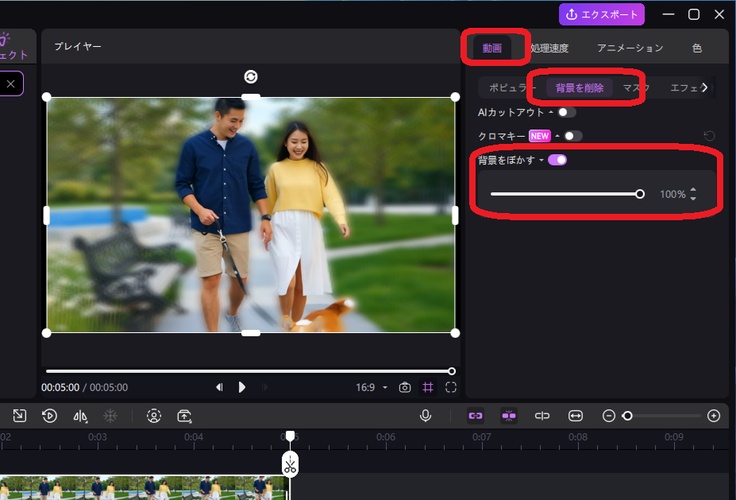Viewport: 736px width, 500px height.
Task: Toggle the purple auto snapping icon
Action: click(509, 415)
